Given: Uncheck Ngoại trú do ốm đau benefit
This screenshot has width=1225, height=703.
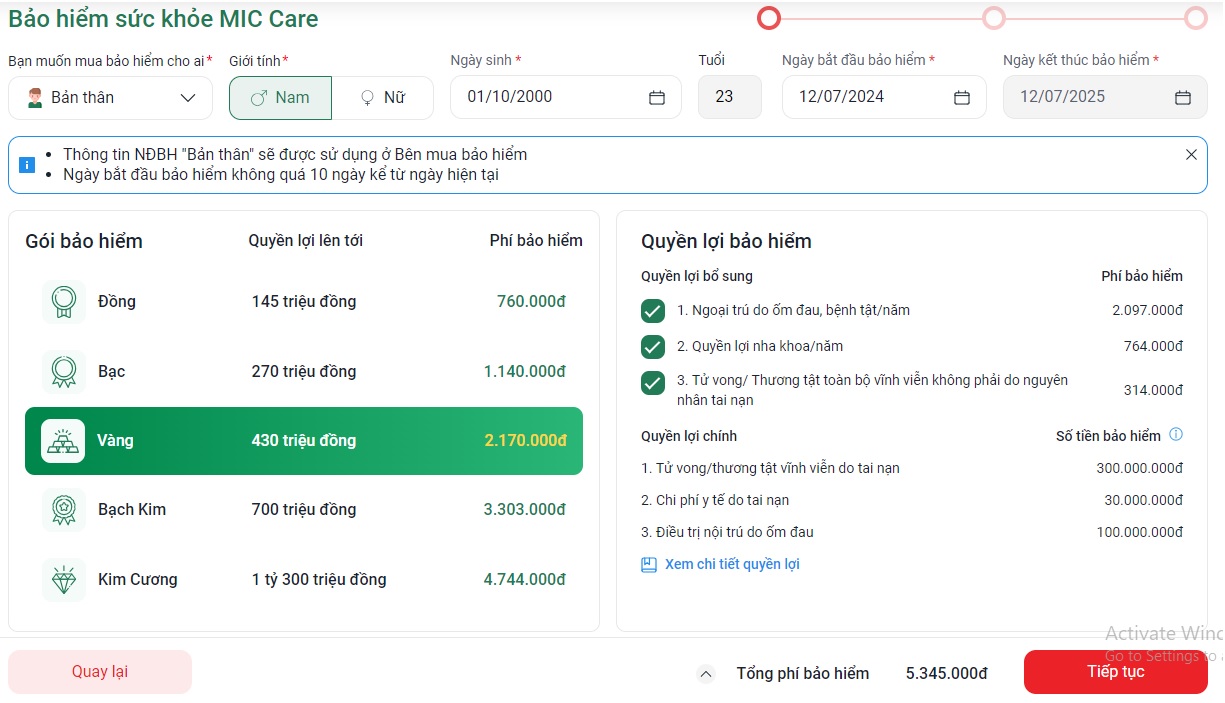Looking at the screenshot, I should 653,311.
